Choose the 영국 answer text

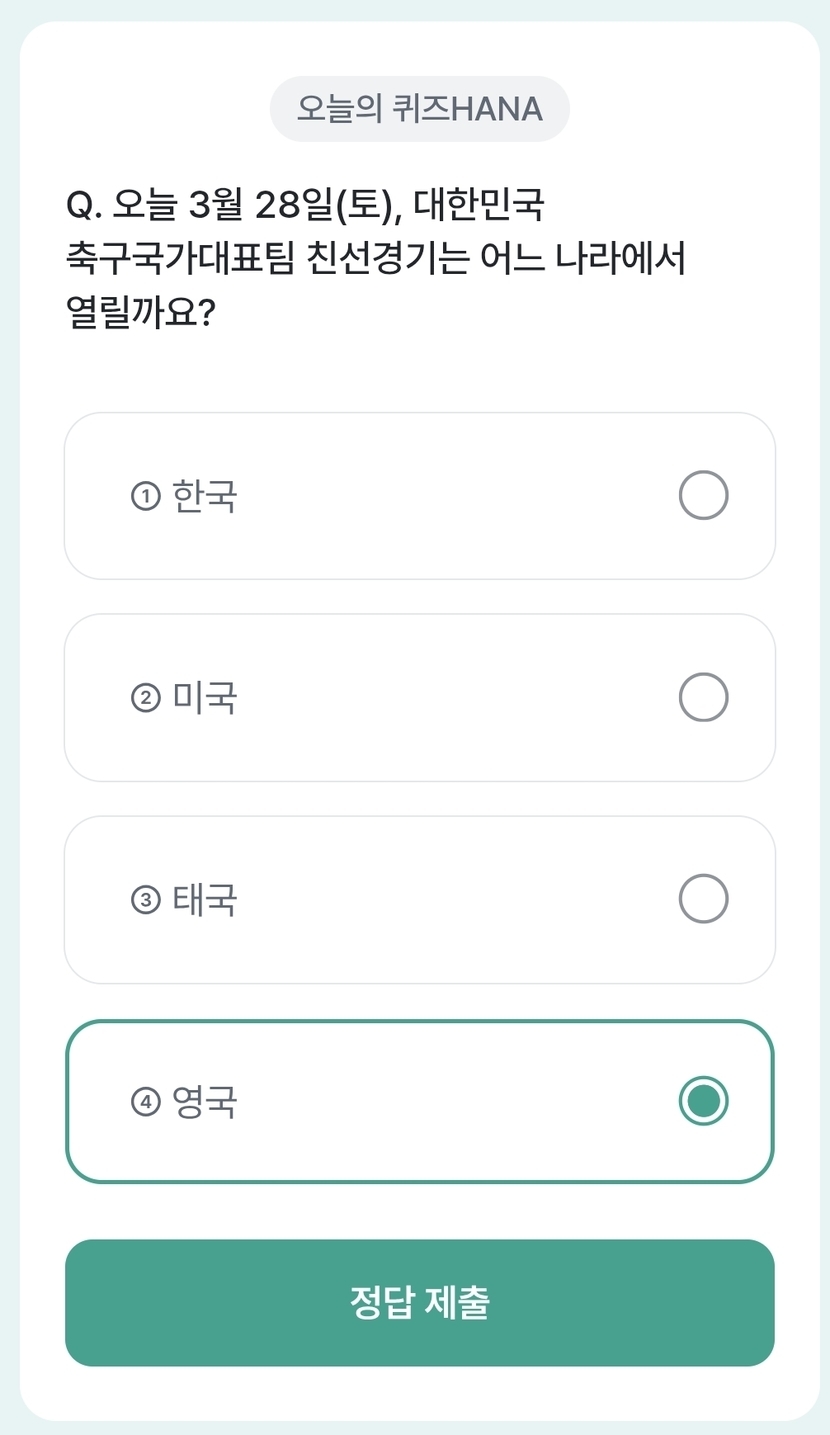tap(205, 1102)
